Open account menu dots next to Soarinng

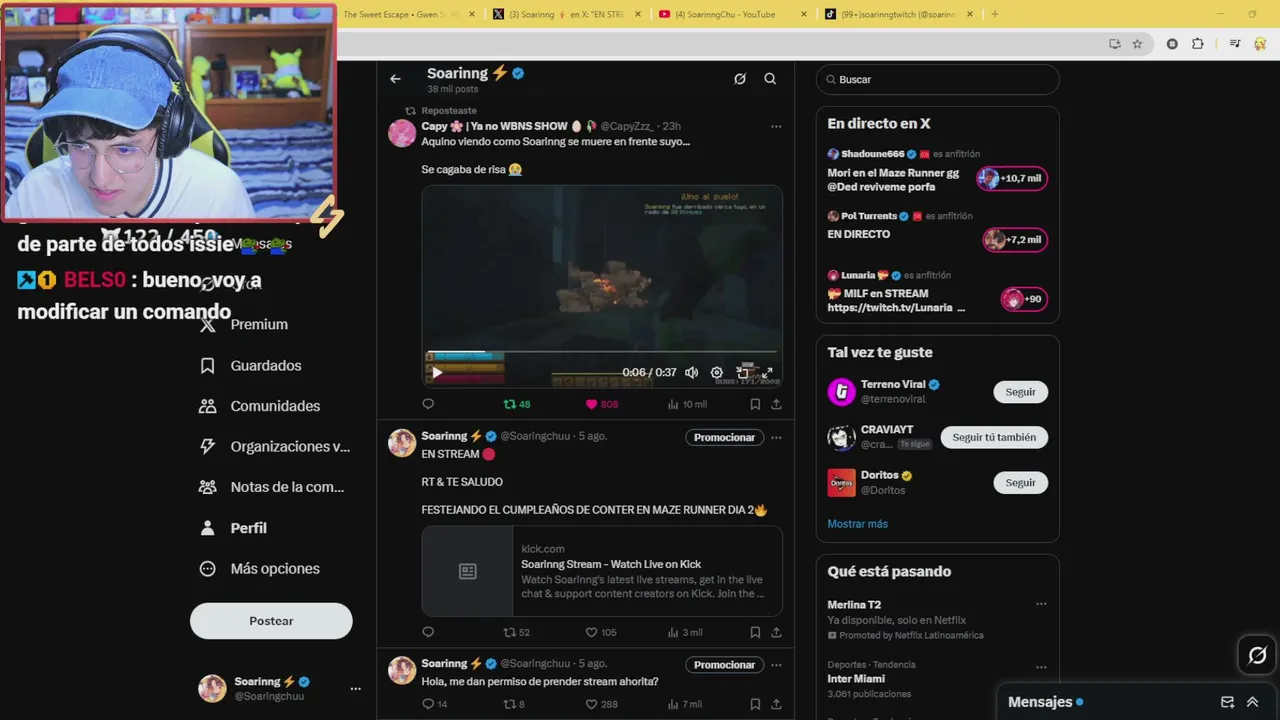pos(355,689)
